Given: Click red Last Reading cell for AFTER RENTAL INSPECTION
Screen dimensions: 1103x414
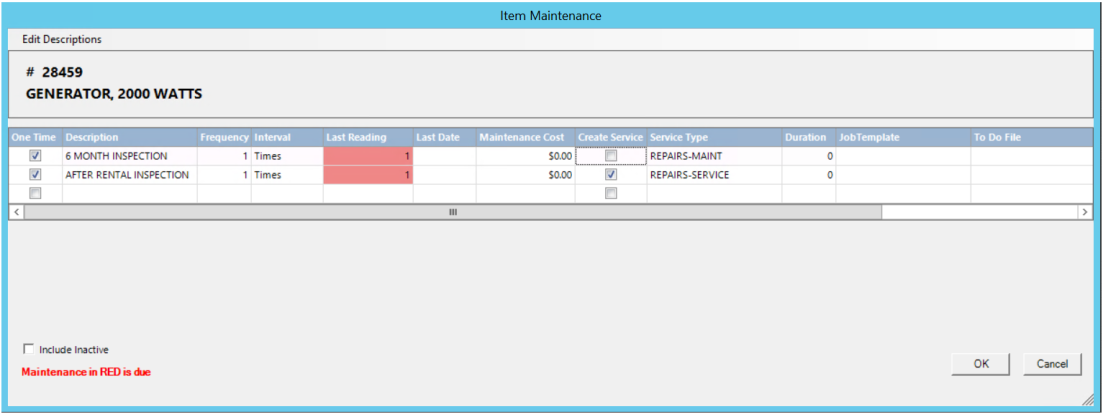Looking at the screenshot, I should click(368, 174).
